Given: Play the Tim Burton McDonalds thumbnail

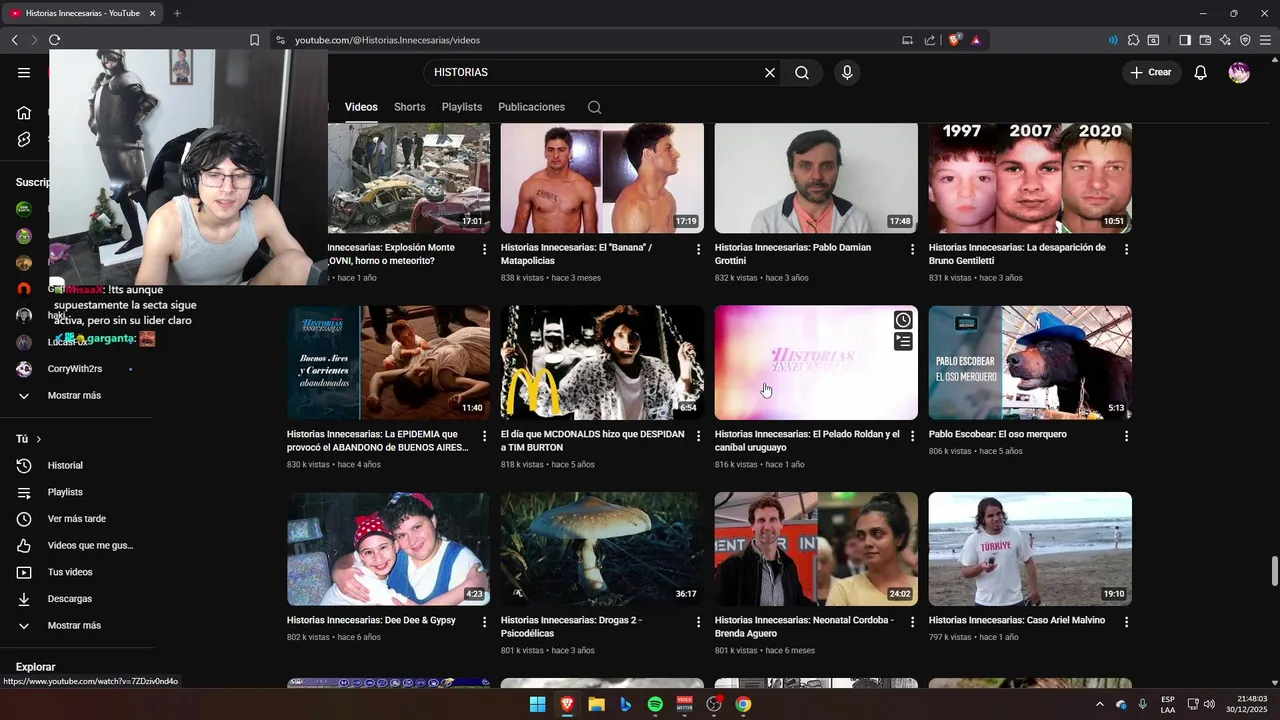Looking at the screenshot, I should point(602,362).
